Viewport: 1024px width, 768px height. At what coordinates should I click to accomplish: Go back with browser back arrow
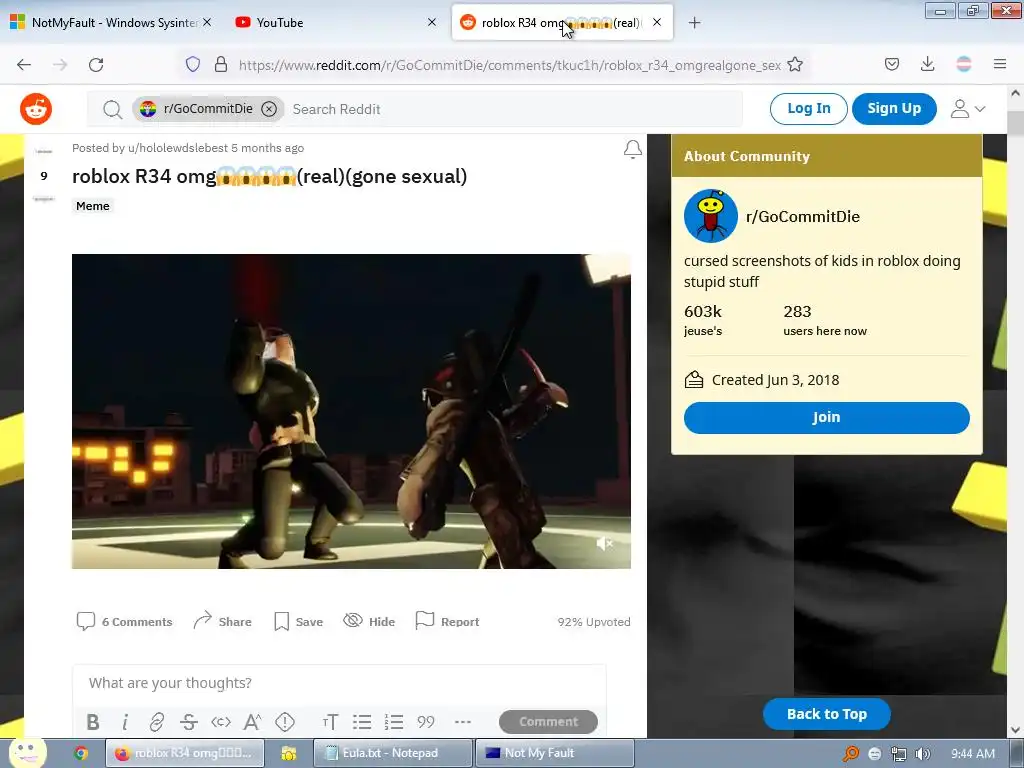24,64
